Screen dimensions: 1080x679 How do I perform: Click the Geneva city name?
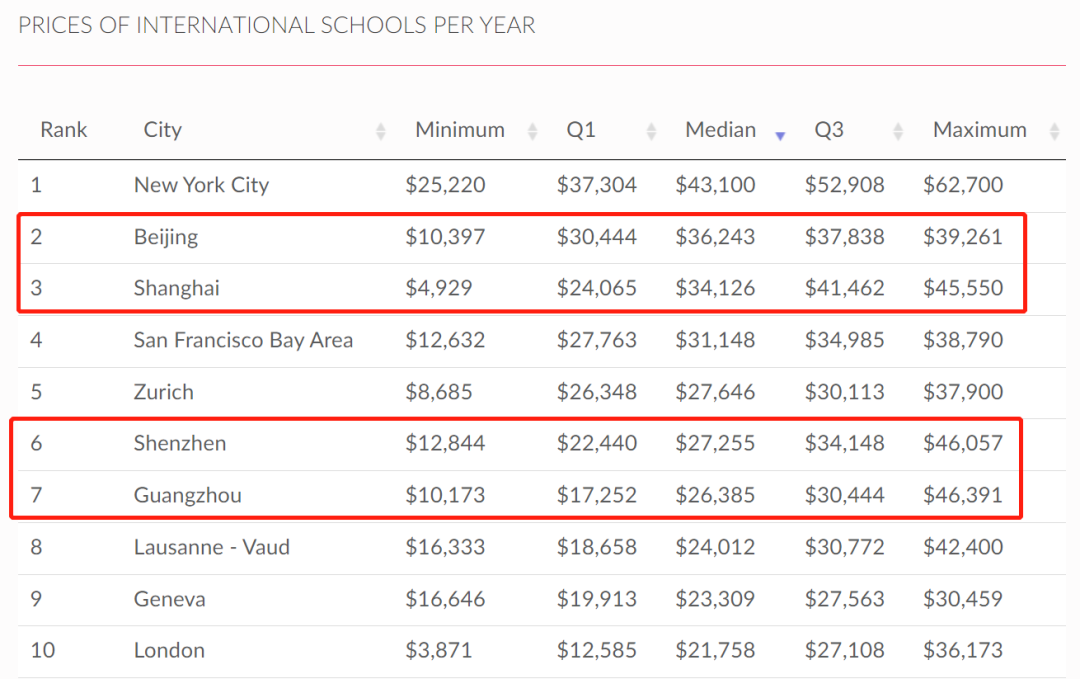pyautogui.click(x=170, y=599)
